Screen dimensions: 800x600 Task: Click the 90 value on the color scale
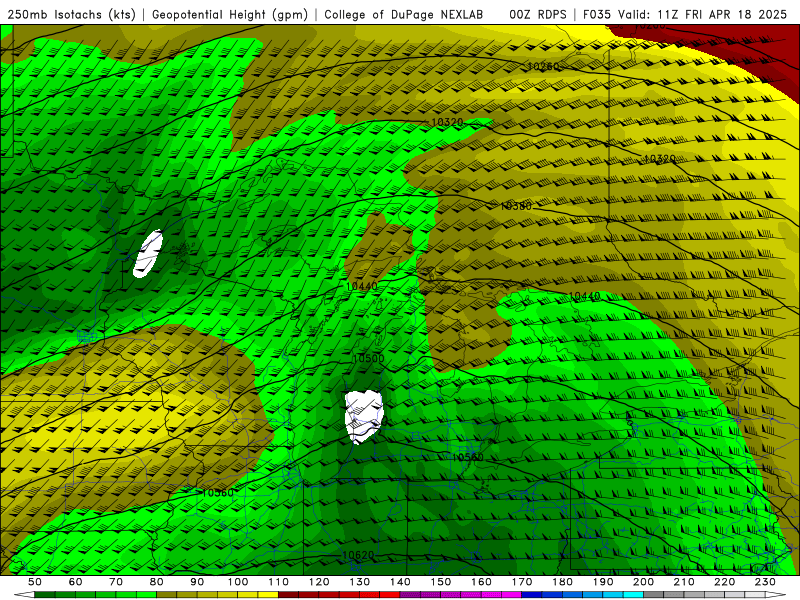197,582
